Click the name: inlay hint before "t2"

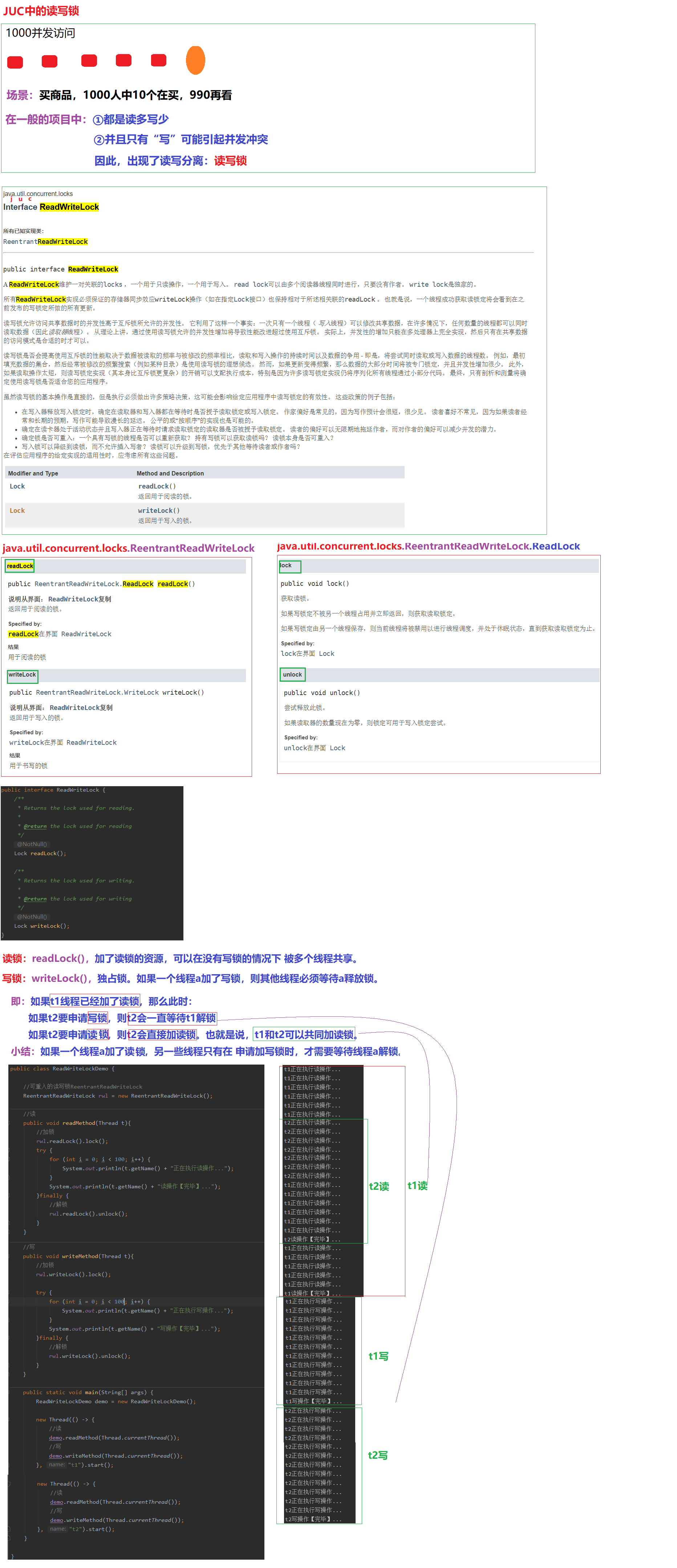[57, 1528]
